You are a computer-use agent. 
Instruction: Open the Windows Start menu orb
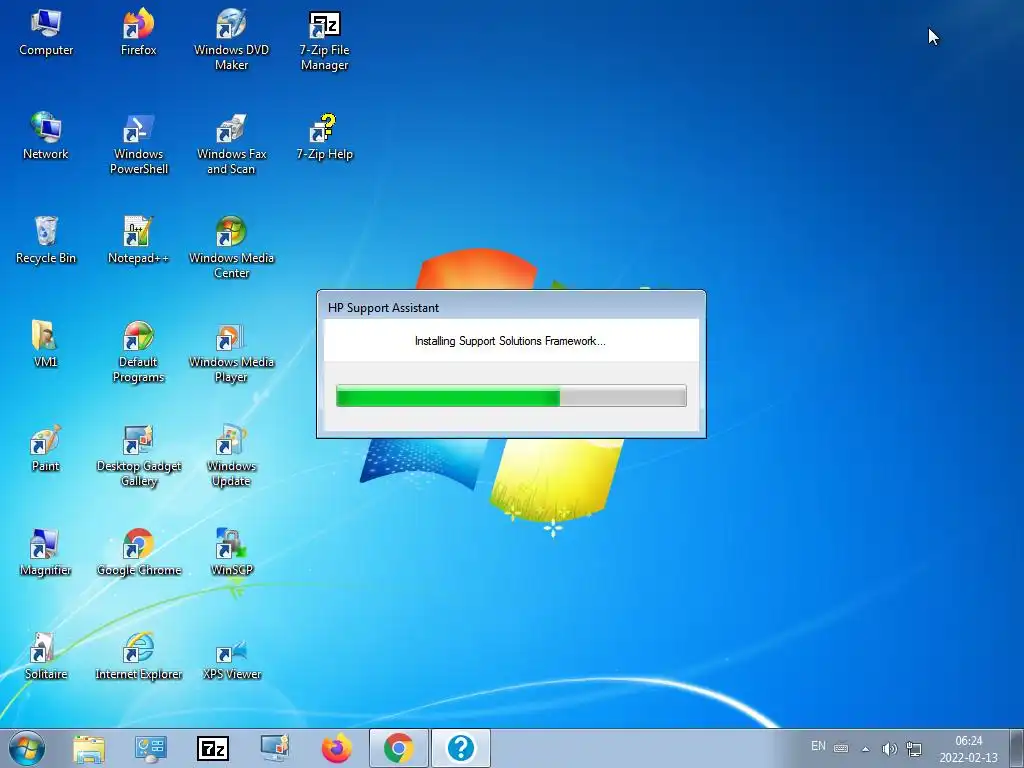(x=27, y=748)
